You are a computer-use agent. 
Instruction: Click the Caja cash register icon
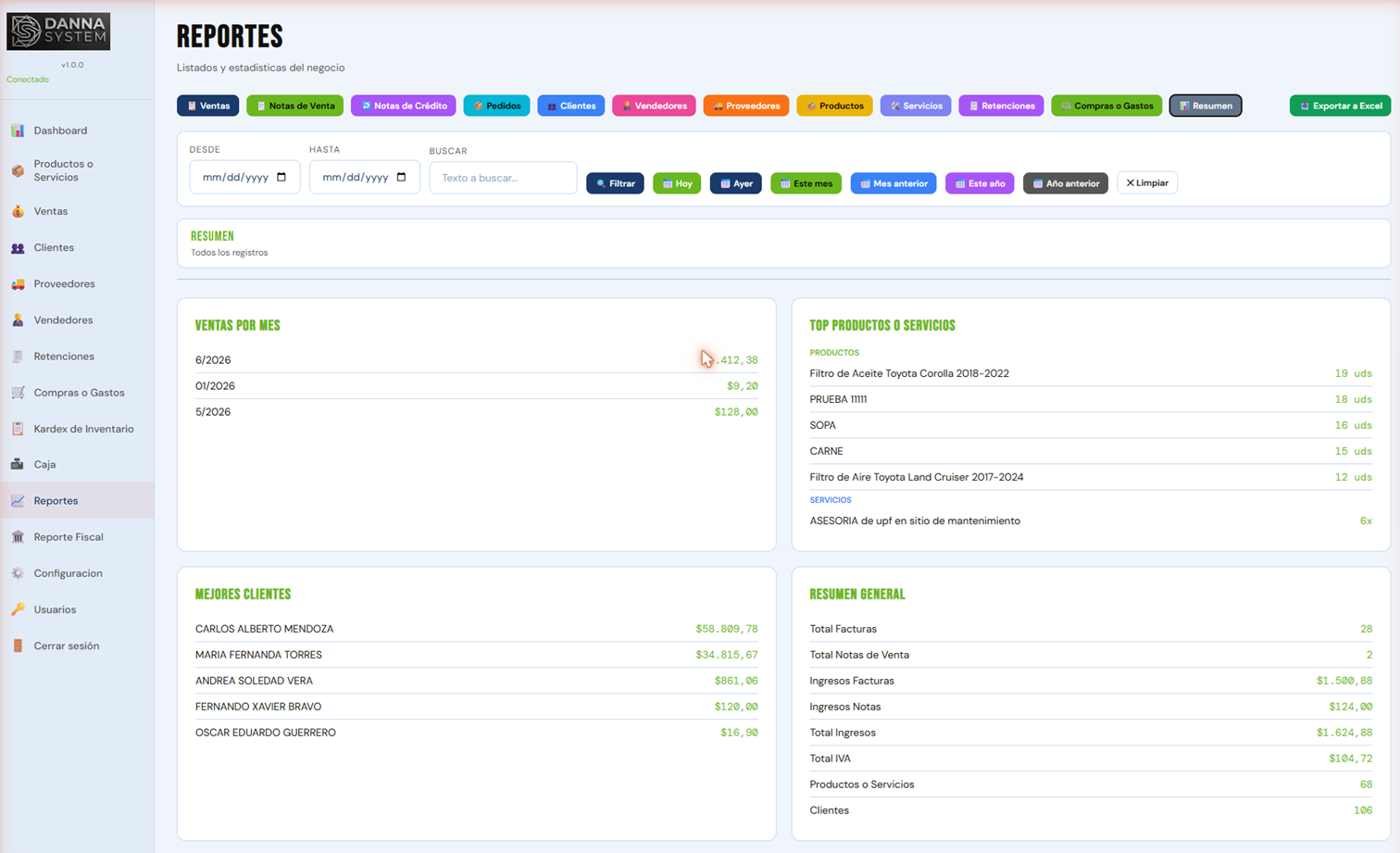18,465
